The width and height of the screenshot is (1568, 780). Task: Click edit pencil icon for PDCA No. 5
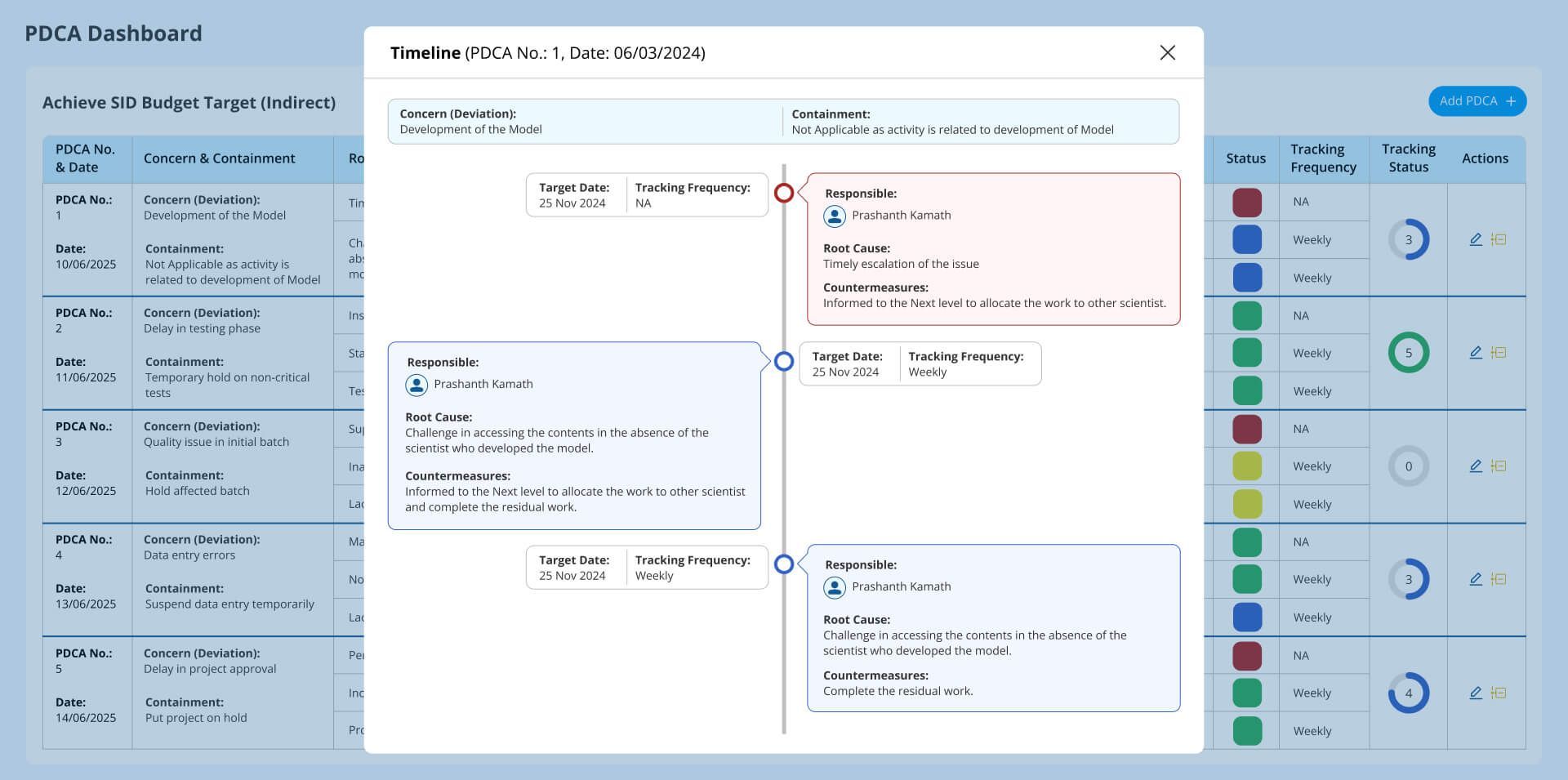(x=1475, y=693)
